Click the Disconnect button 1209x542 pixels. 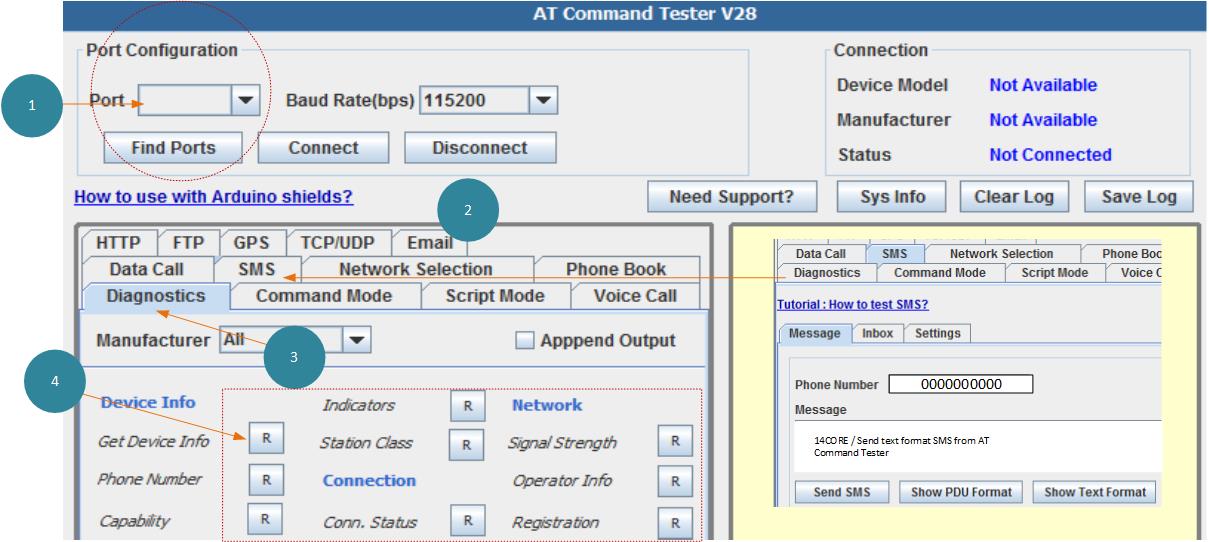[x=480, y=147]
